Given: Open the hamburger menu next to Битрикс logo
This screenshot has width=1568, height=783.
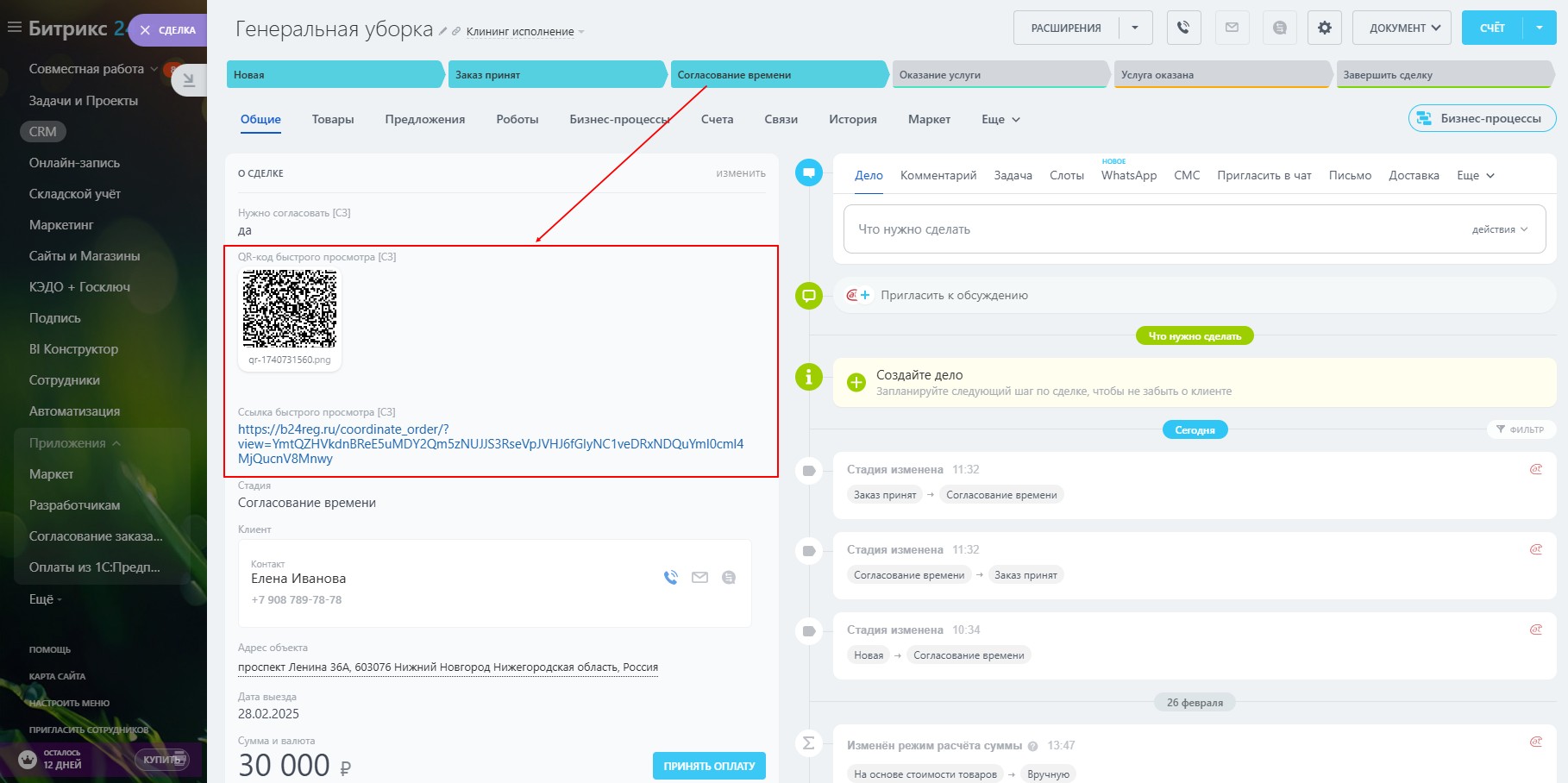Looking at the screenshot, I should coord(14,28).
